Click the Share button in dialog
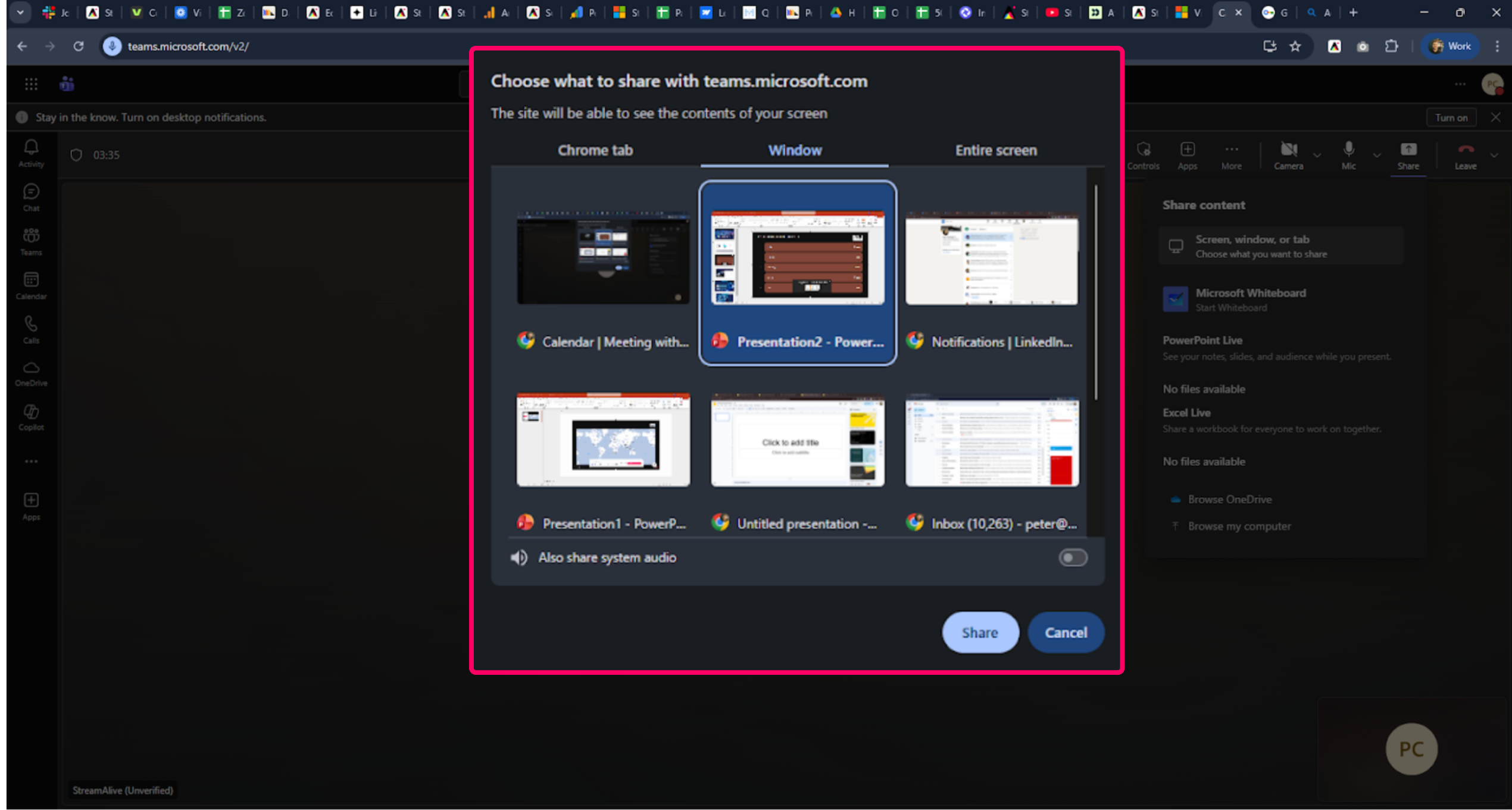Viewport: 1512px width, 810px height. point(979,632)
